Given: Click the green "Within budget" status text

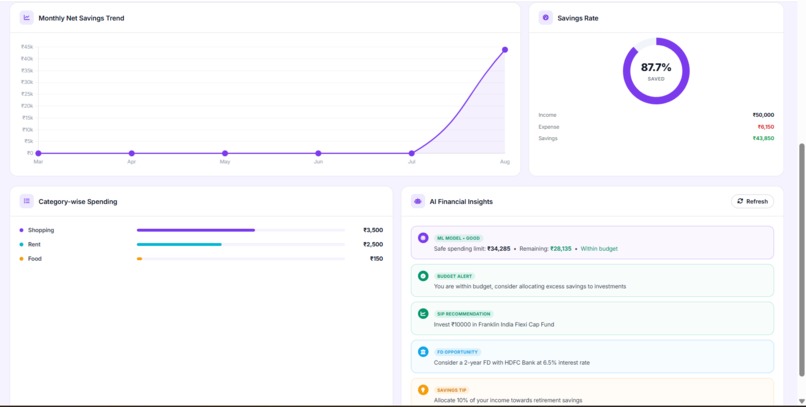Looking at the screenshot, I should (x=599, y=249).
